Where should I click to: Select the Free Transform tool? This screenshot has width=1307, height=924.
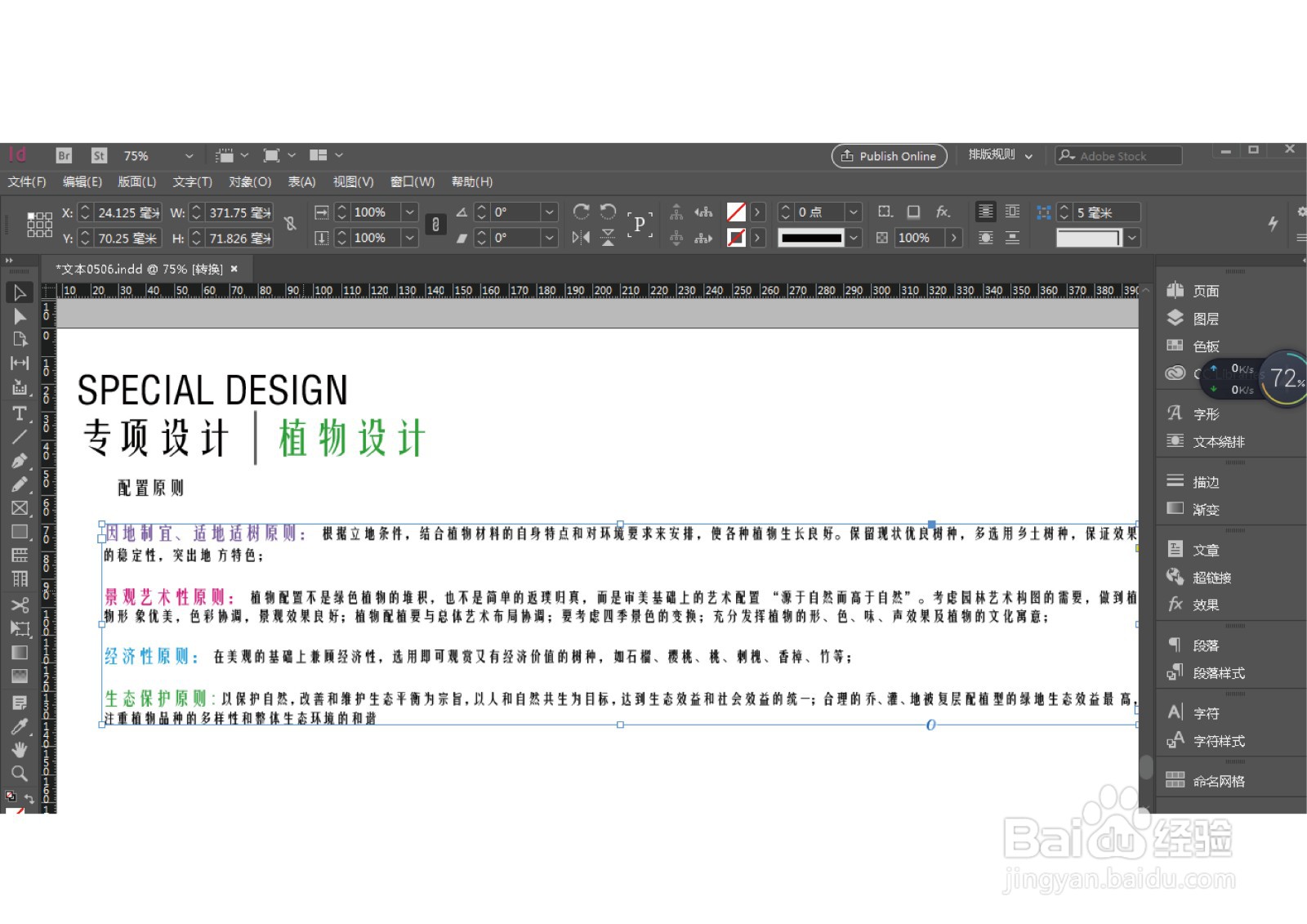[x=20, y=628]
